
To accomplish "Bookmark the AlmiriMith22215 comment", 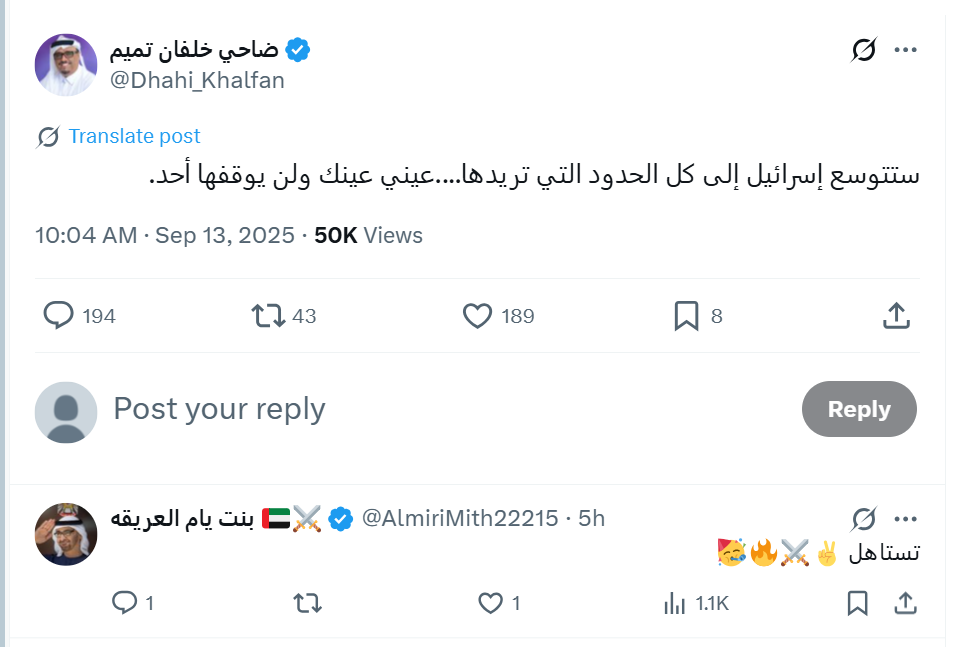I will point(857,603).
